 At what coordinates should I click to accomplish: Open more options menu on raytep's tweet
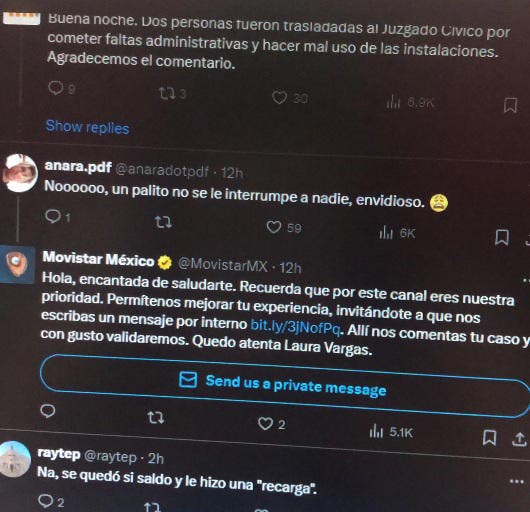click(x=516, y=481)
